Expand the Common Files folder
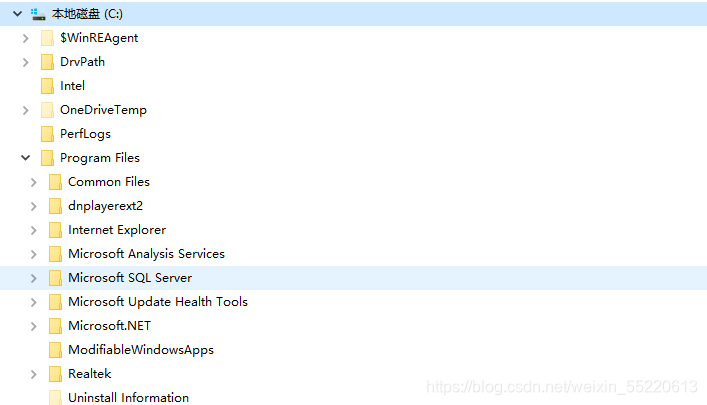 [34, 182]
